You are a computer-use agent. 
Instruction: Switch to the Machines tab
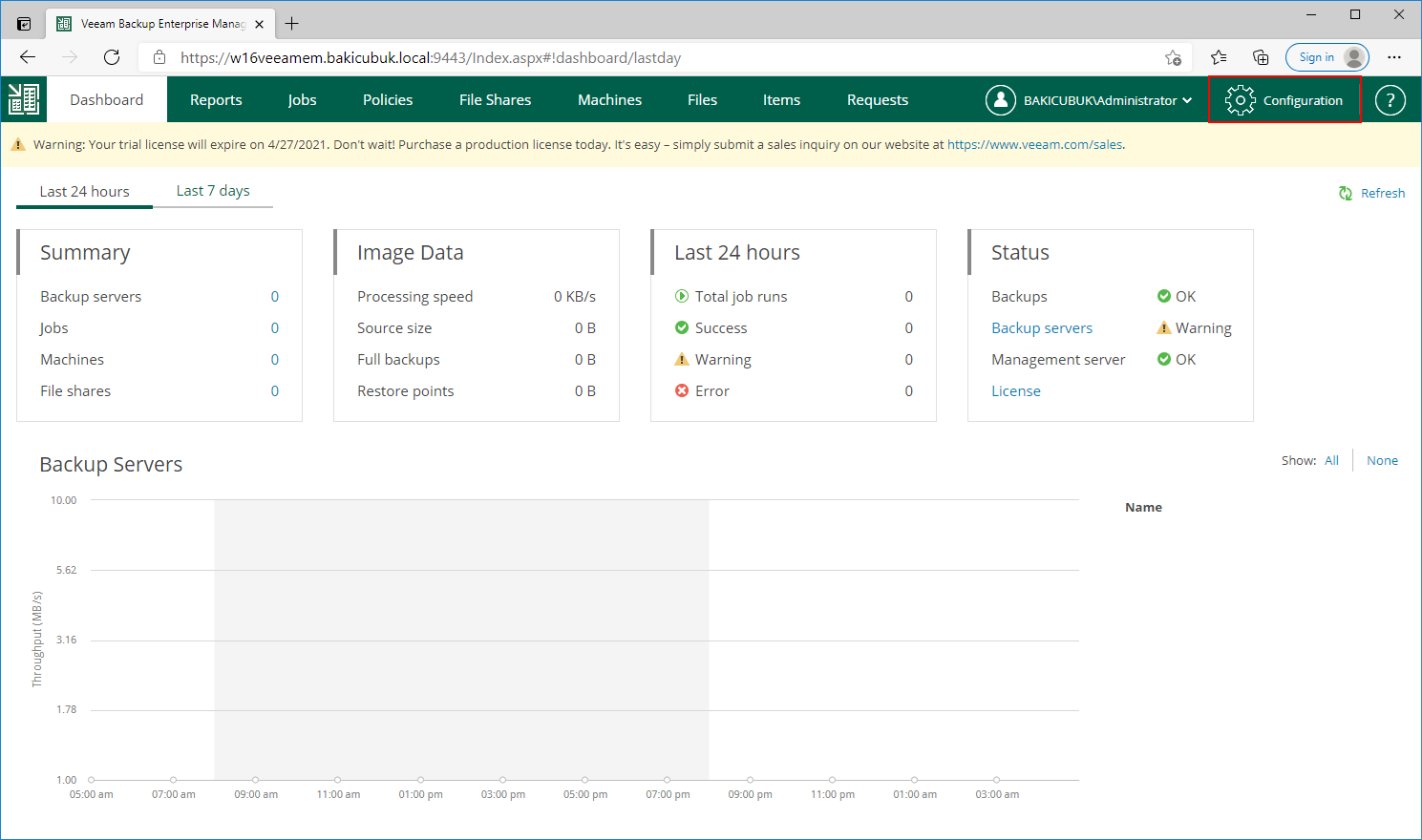click(x=609, y=99)
